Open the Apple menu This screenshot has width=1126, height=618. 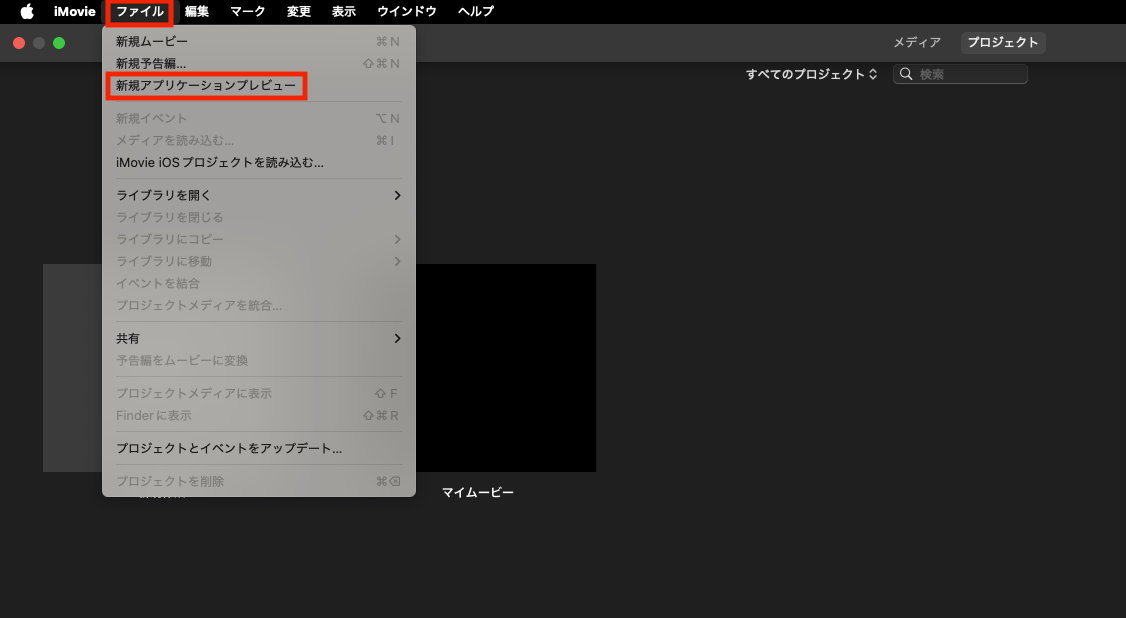tap(27, 11)
